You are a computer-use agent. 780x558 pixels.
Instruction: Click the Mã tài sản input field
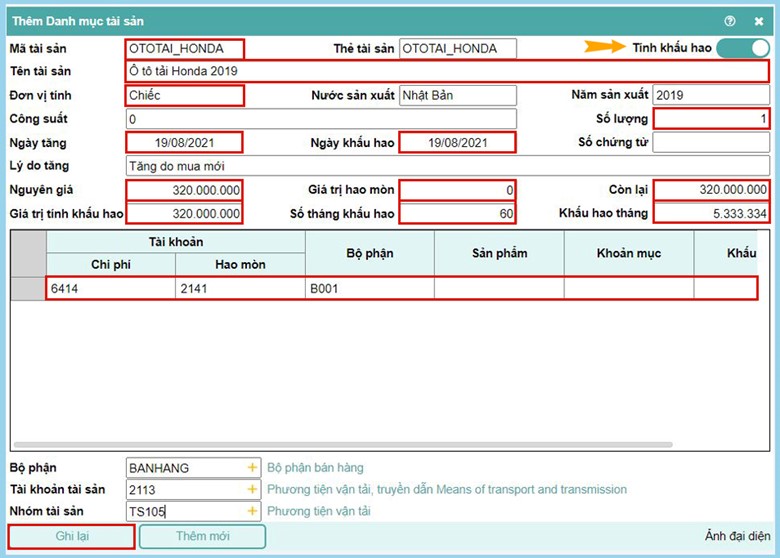pos(184,48)
